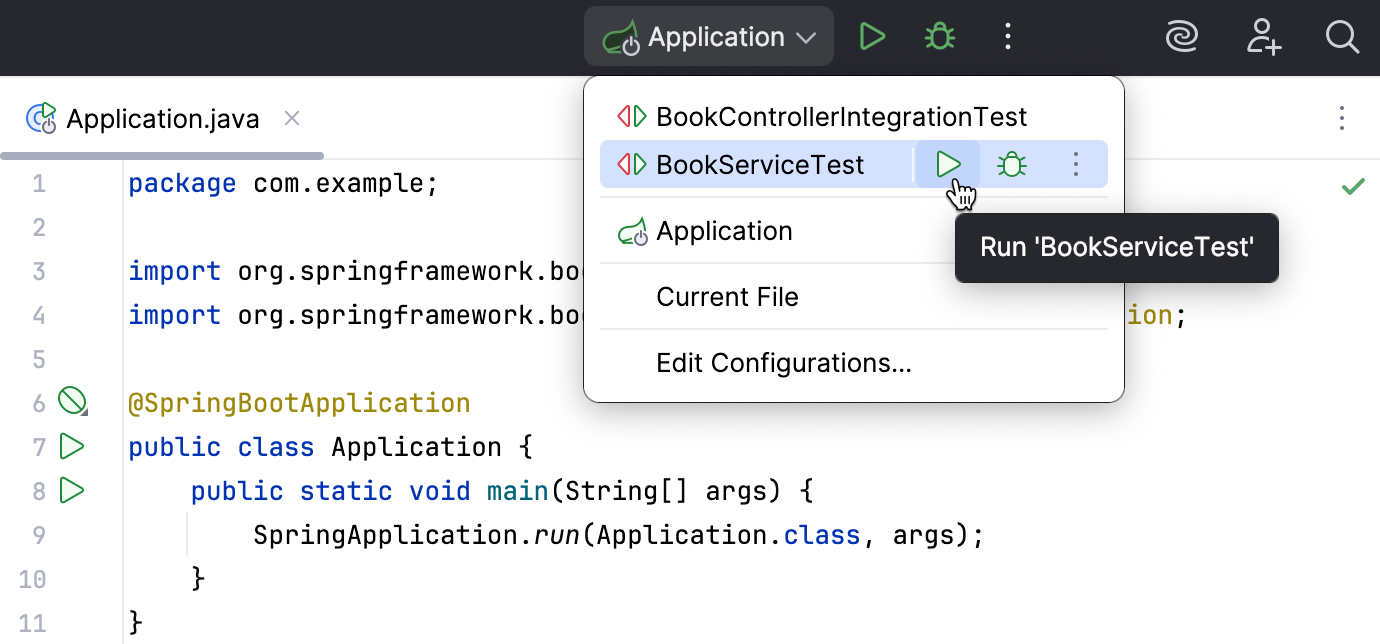
Task: Close the Application.java tab
Action: [x=291, y=118]
